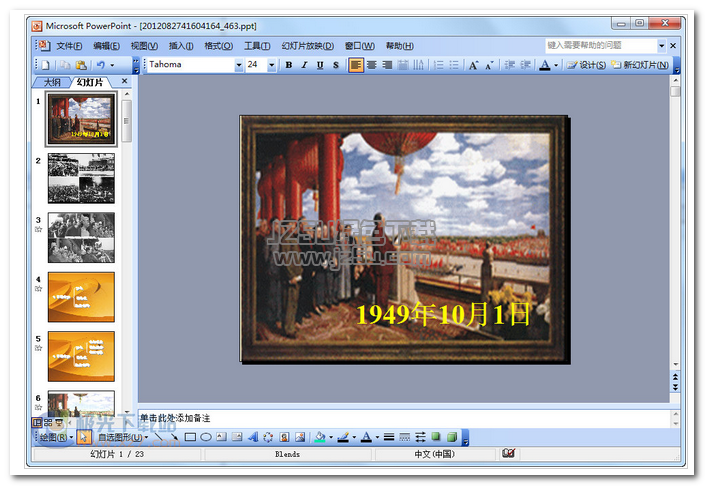
Task: Select slide 4 orange thumbnail
Action: click(81, 297)
